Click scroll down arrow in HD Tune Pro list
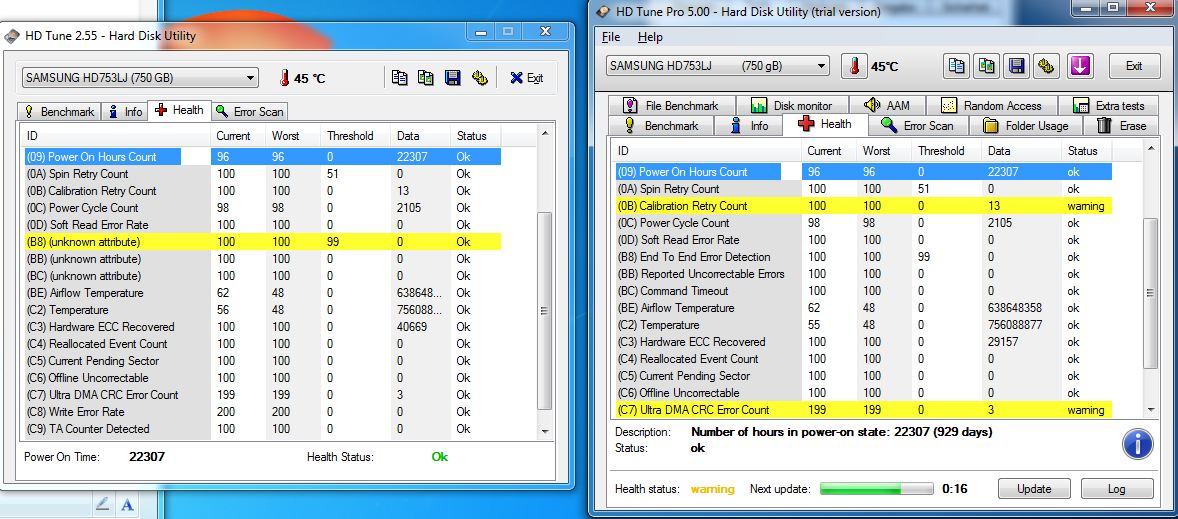This screenshot has height=519, width=1178. coord(1149,410)
